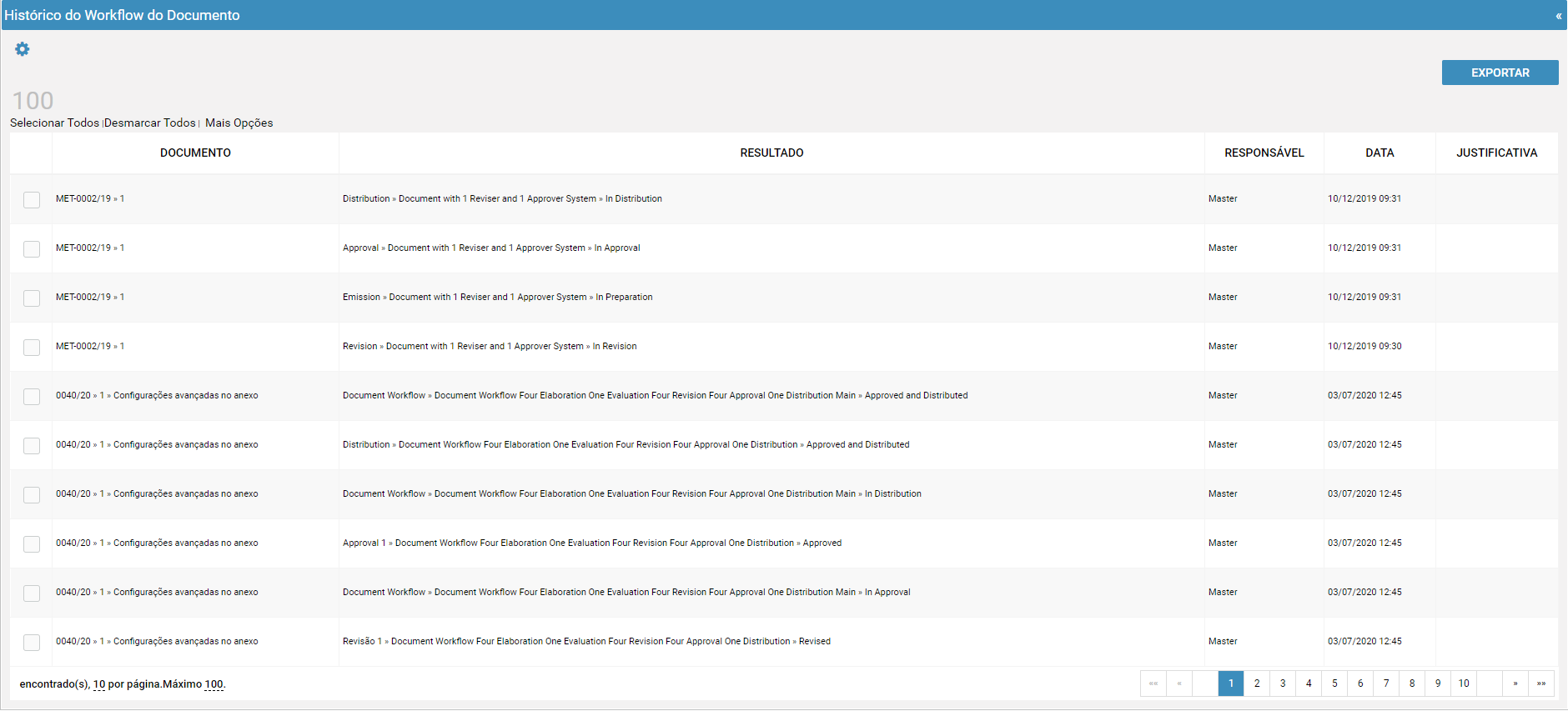The height and width of the screenshot is (711, 1568).
Task: Go to page 9
Action: (x=1438, y=683)
